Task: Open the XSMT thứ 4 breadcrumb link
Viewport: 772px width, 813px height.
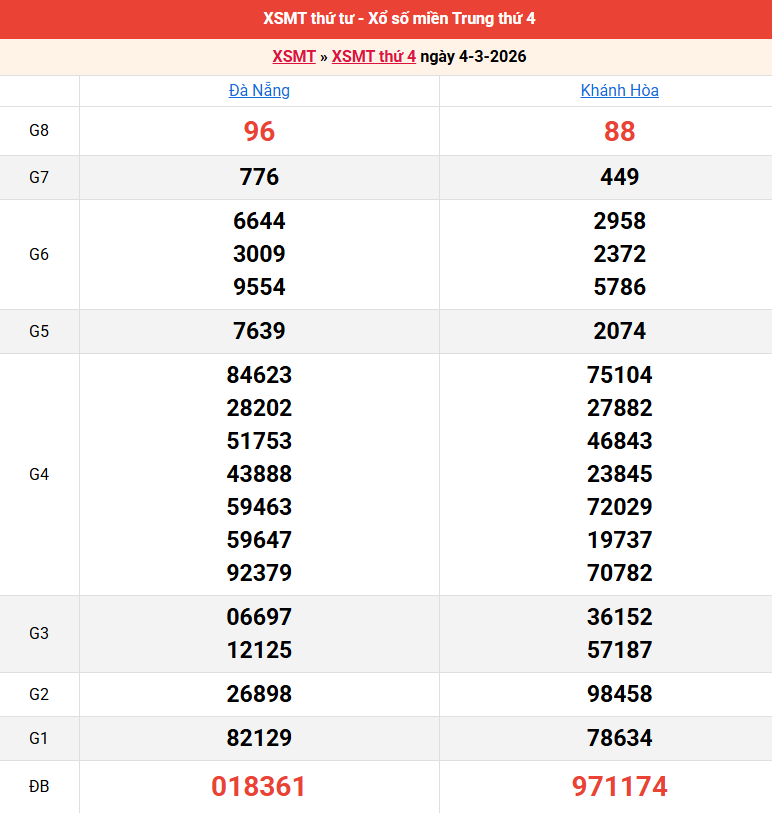Action: [x=373, y=56]
